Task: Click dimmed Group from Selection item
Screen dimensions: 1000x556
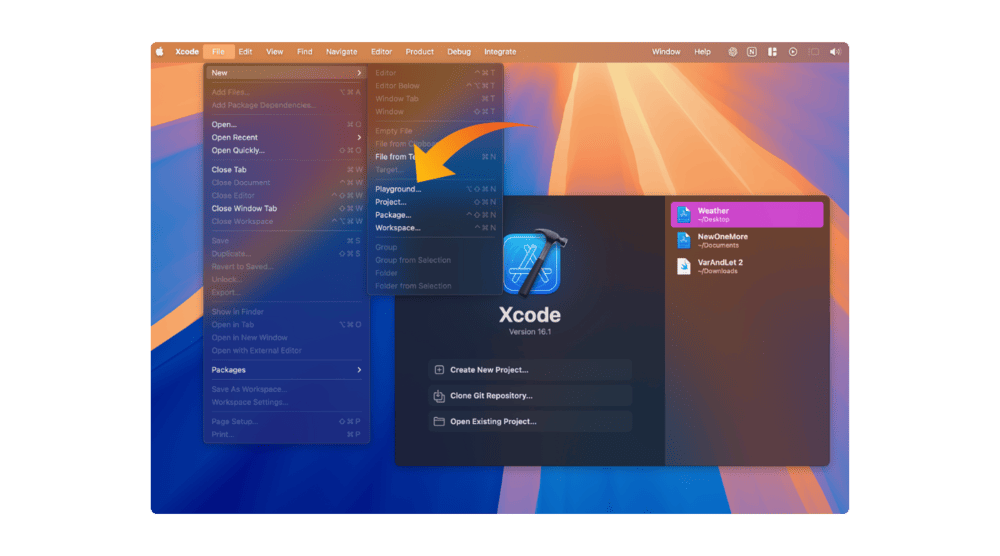Action: 435,260
